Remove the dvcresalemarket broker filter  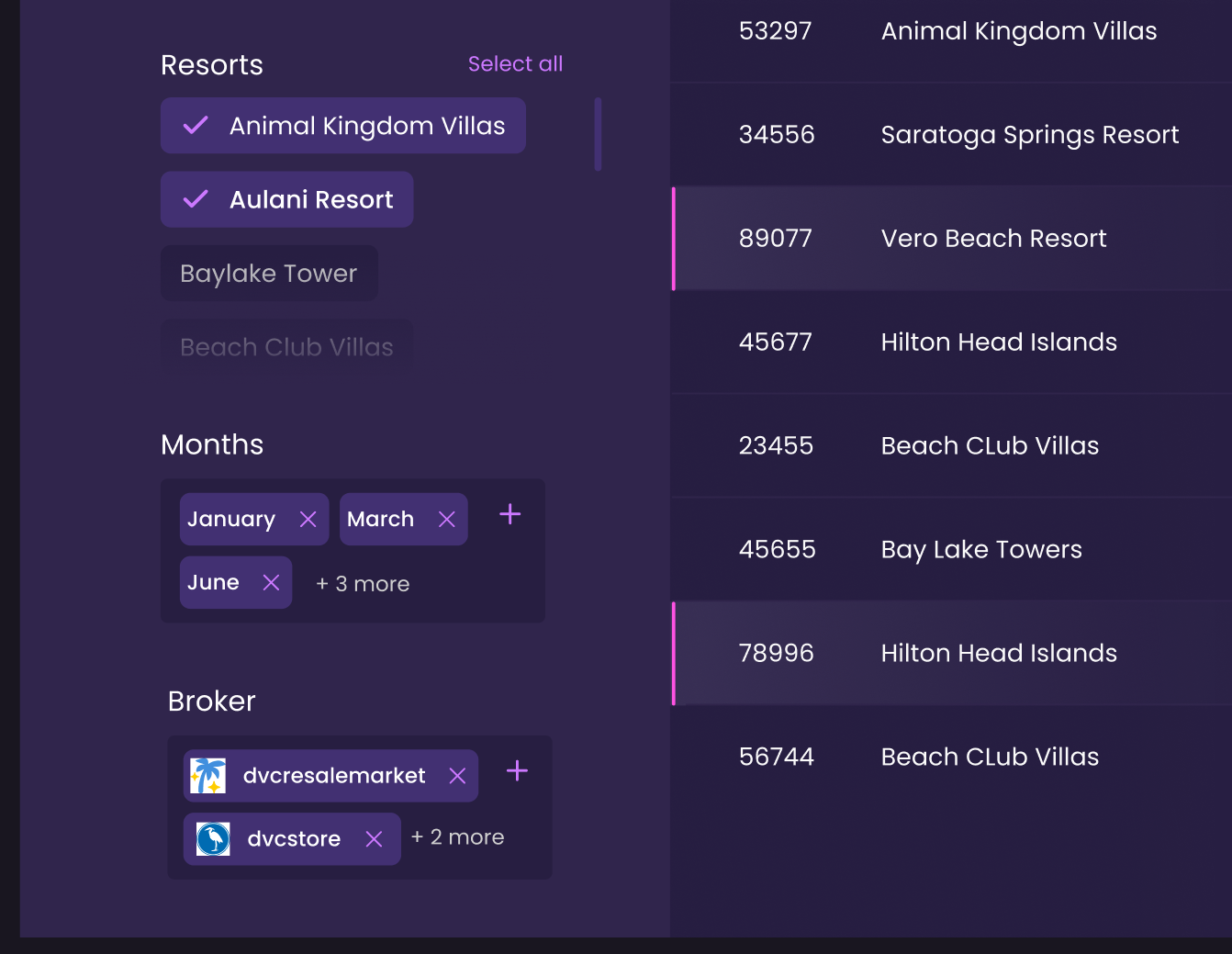pyautogui.click(x=456, y=776)
